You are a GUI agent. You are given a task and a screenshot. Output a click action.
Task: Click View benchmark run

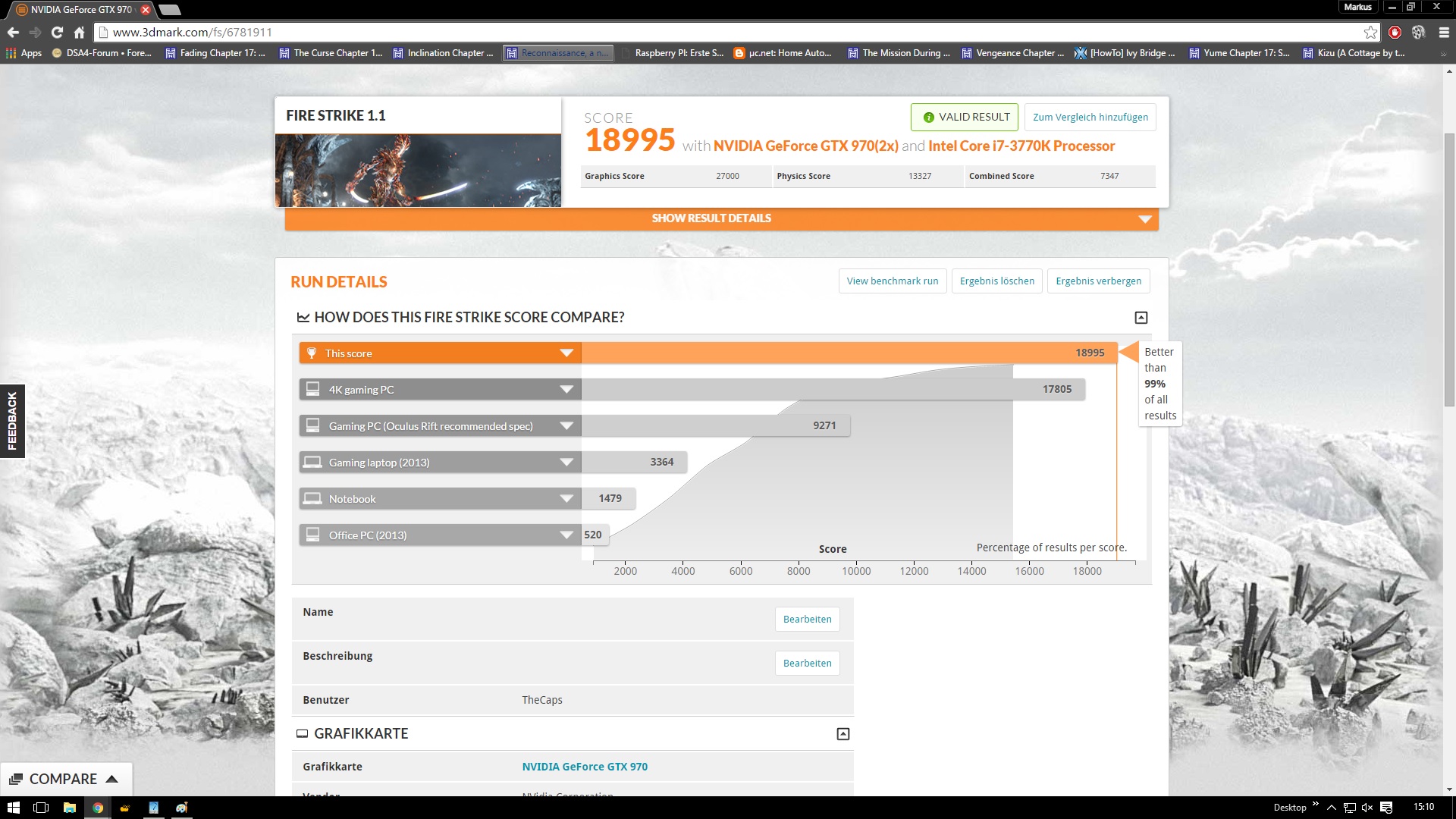click(892, 281)
